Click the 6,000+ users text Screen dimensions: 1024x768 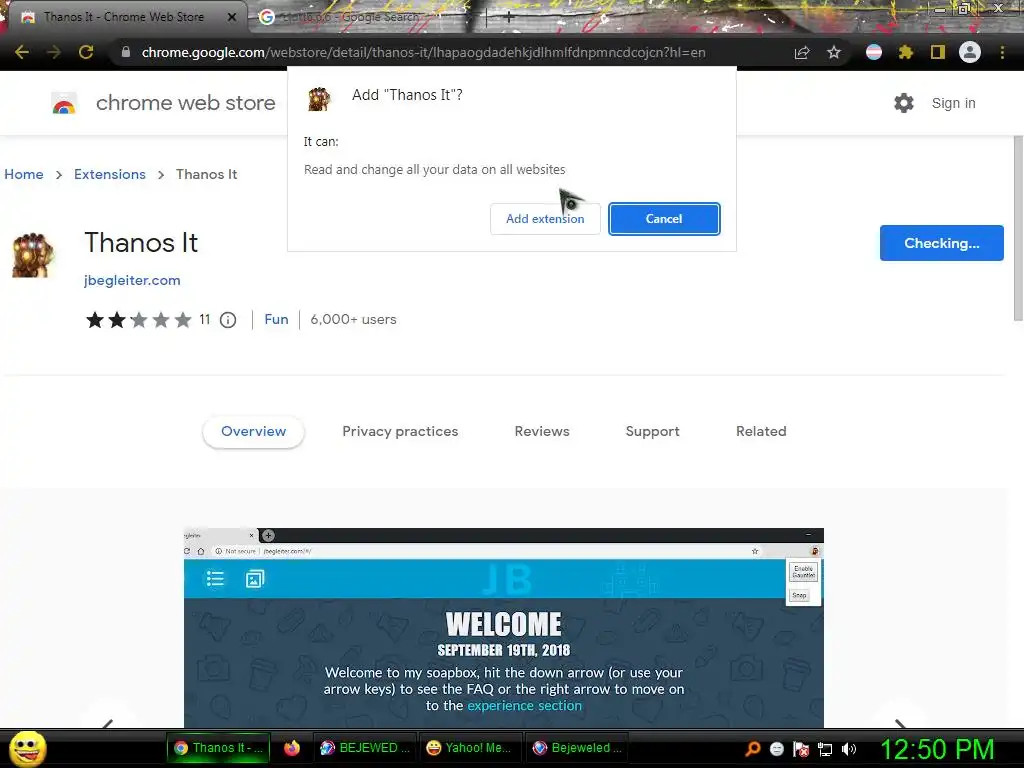coord(353,319)
